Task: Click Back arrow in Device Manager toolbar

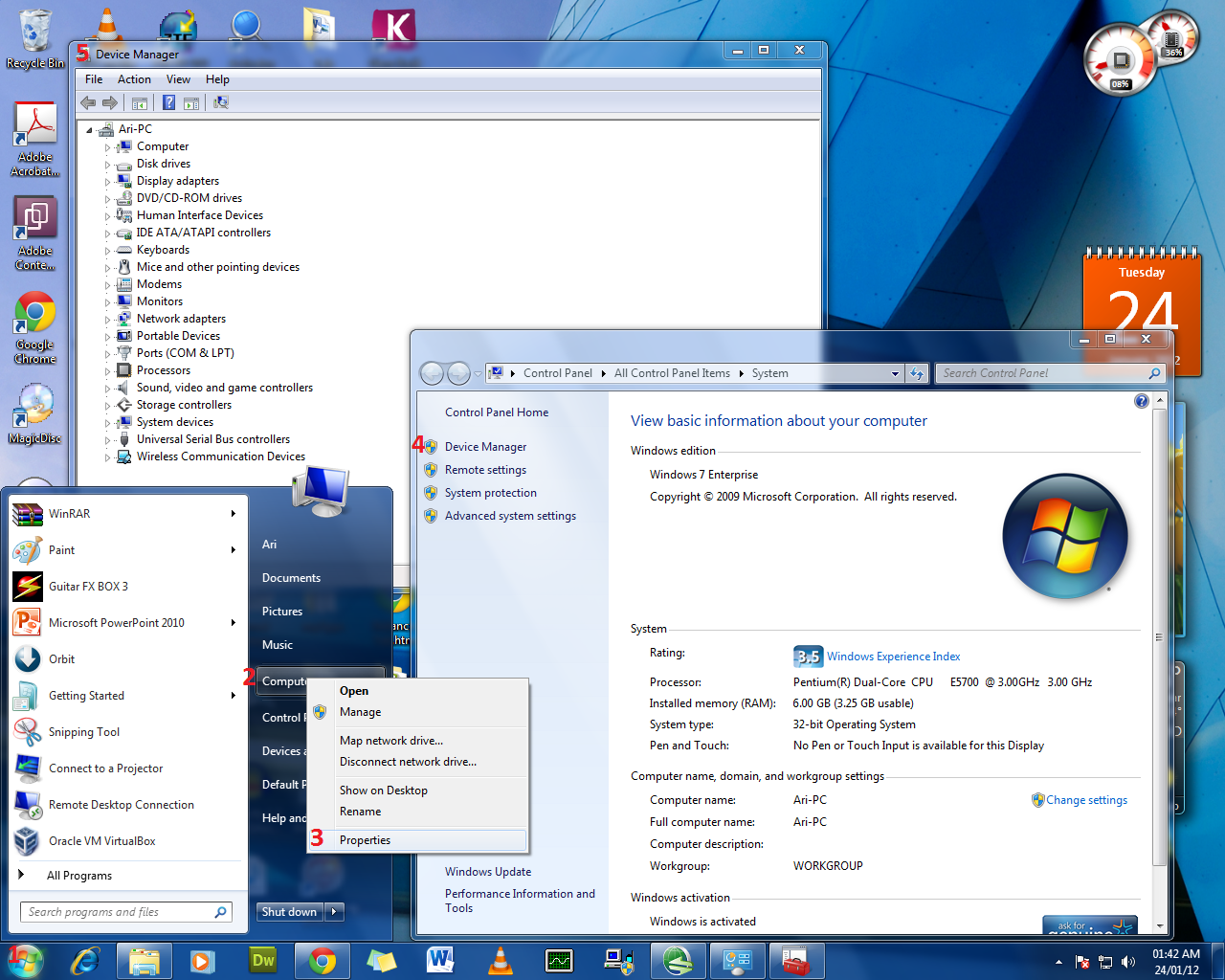Action: pyautogui.click(x=89, y=102)
